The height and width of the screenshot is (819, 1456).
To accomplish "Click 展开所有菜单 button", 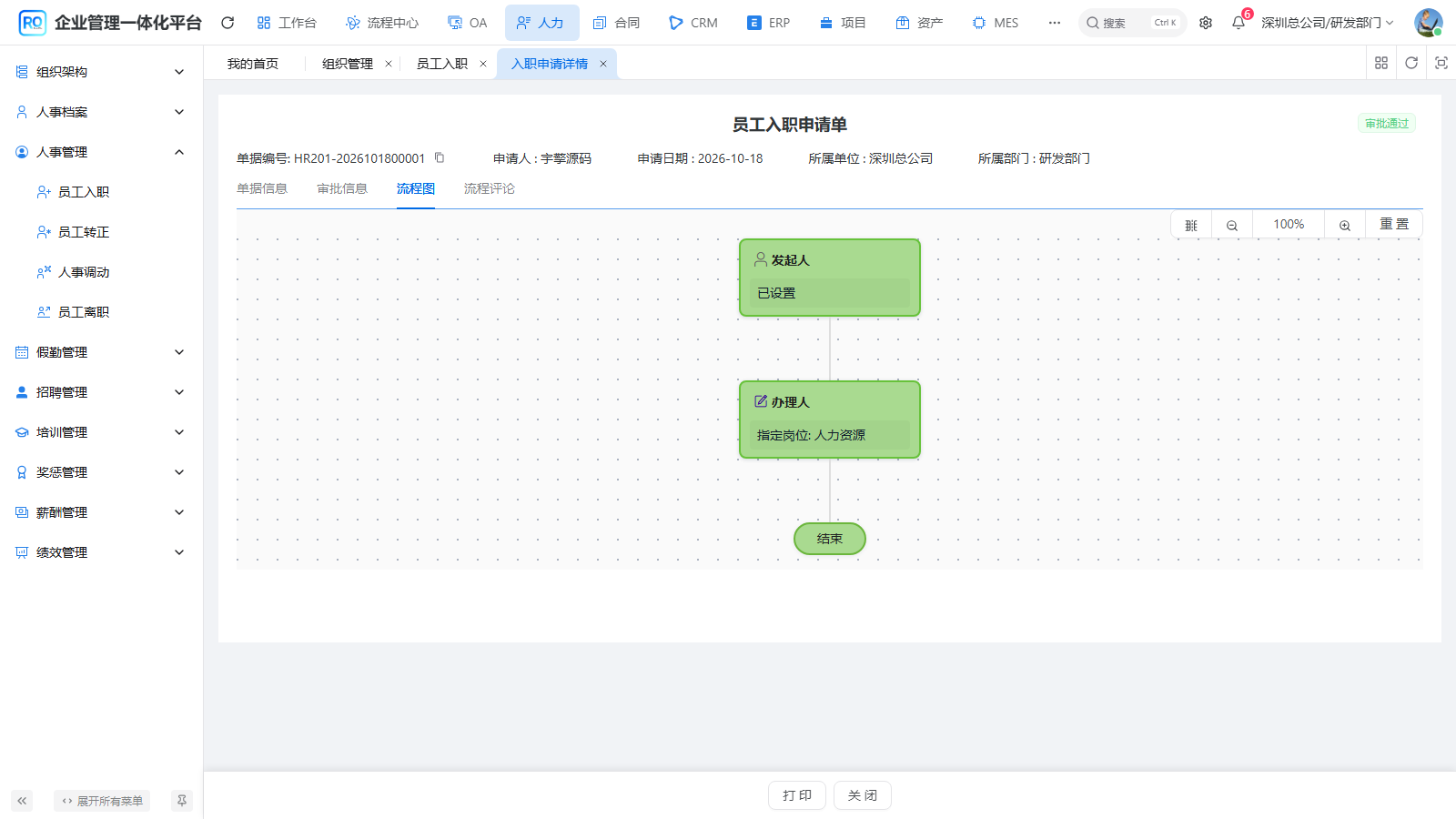I will 102,801.
